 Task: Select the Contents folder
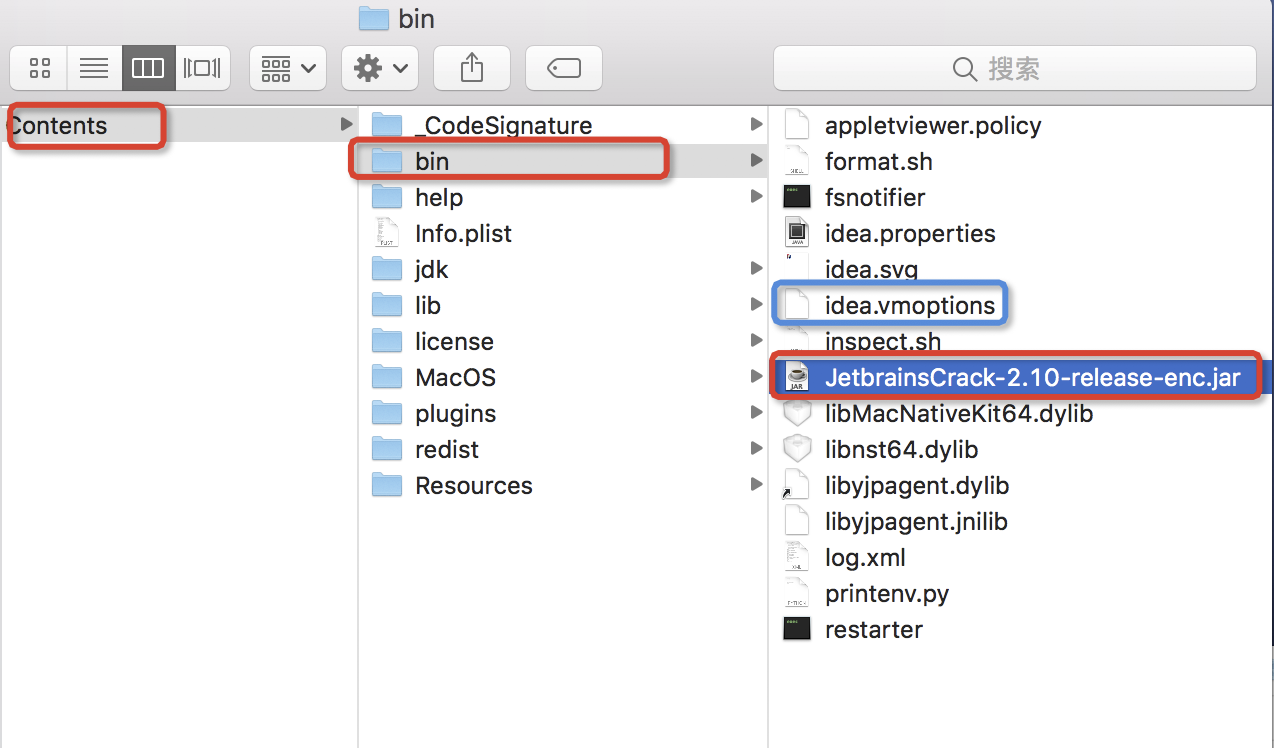coord(178,125)
